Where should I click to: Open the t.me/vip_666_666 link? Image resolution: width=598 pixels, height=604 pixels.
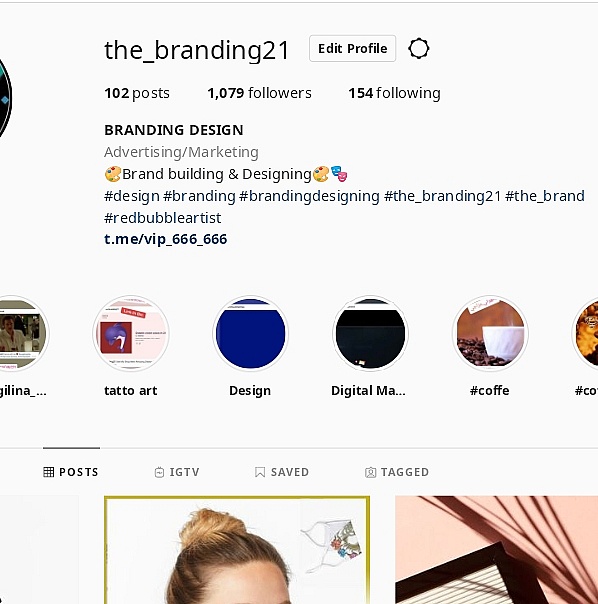click(166, 239)
